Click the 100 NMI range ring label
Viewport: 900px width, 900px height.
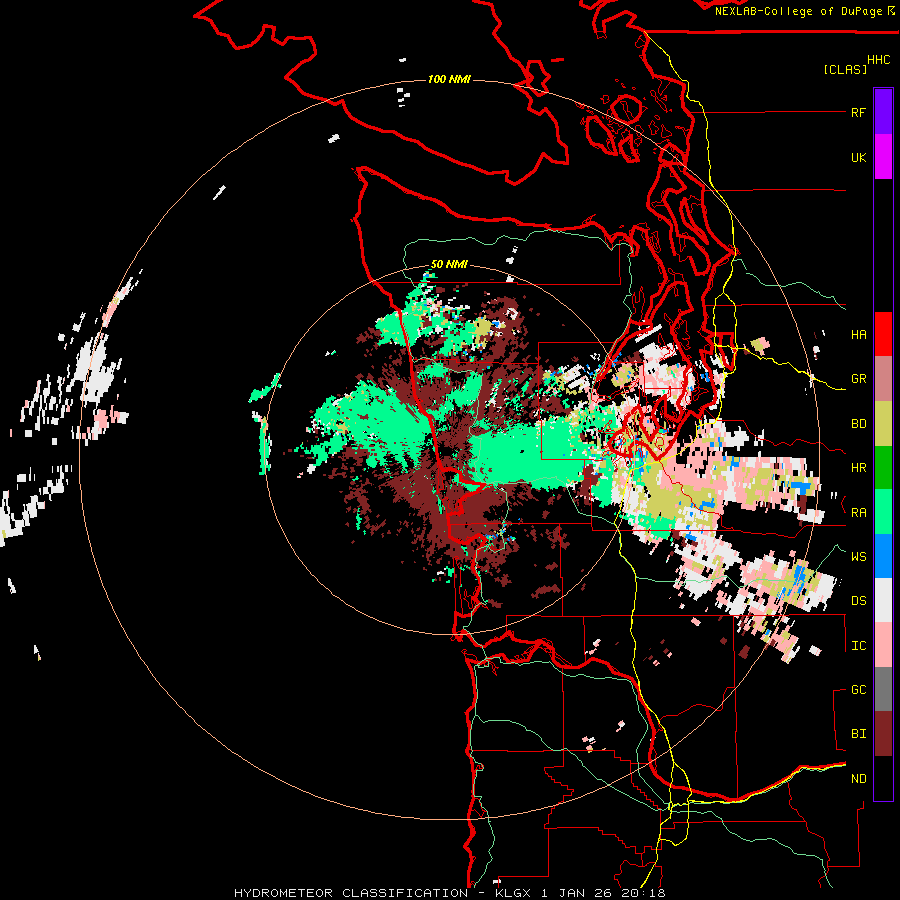pyautogui.click(x=449, y=79)
